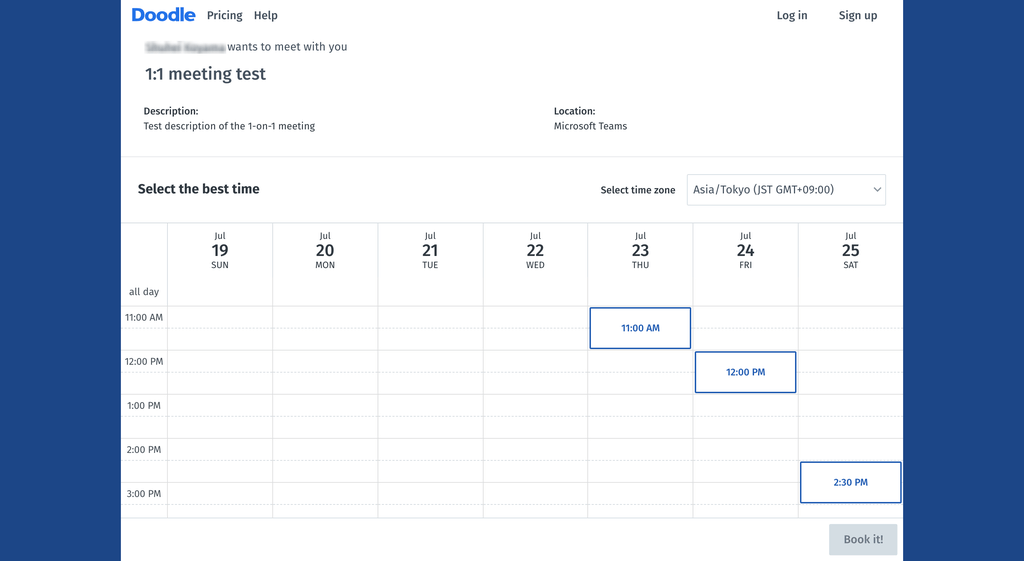Select the 12:00 PM slot on Friday
Screen dimensions: 1024x561
point(745,372)
